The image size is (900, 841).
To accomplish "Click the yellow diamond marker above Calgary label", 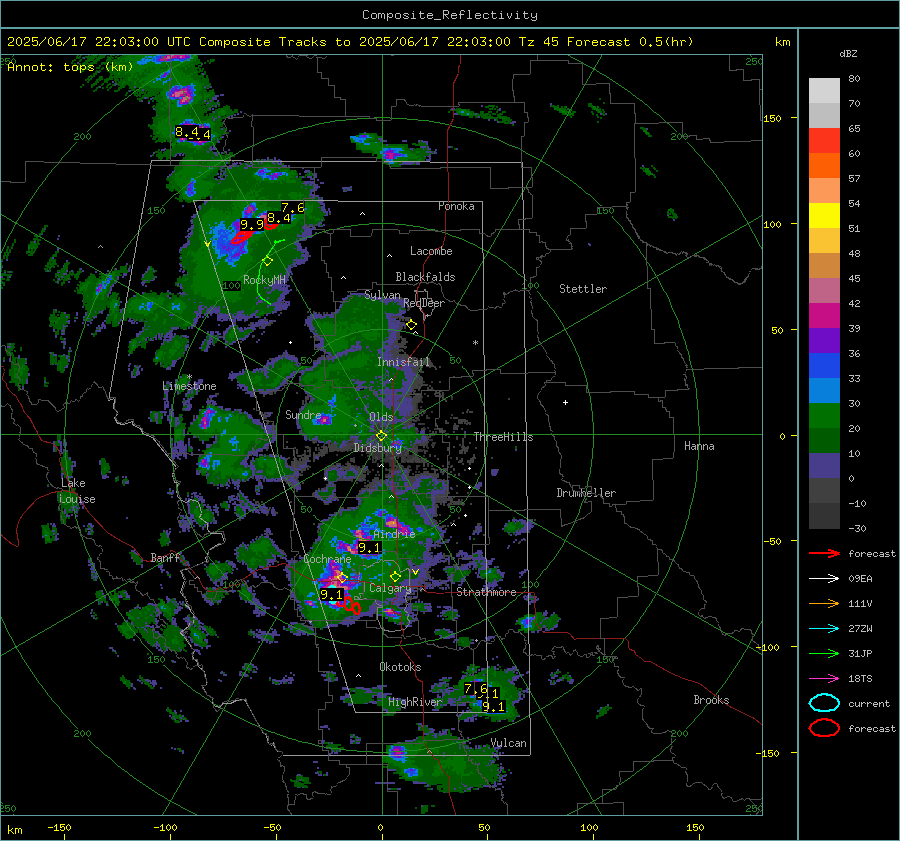I will [395, 576].
